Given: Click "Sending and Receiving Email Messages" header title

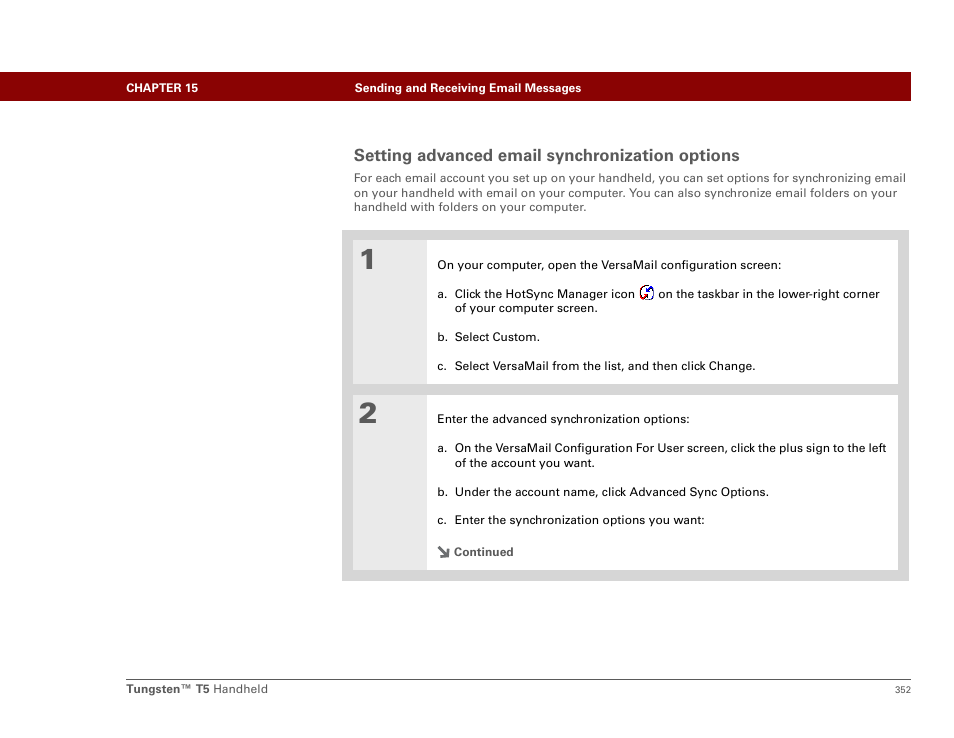Looking at the screenshot, I should pyautogui.click(x=467, y=88).
